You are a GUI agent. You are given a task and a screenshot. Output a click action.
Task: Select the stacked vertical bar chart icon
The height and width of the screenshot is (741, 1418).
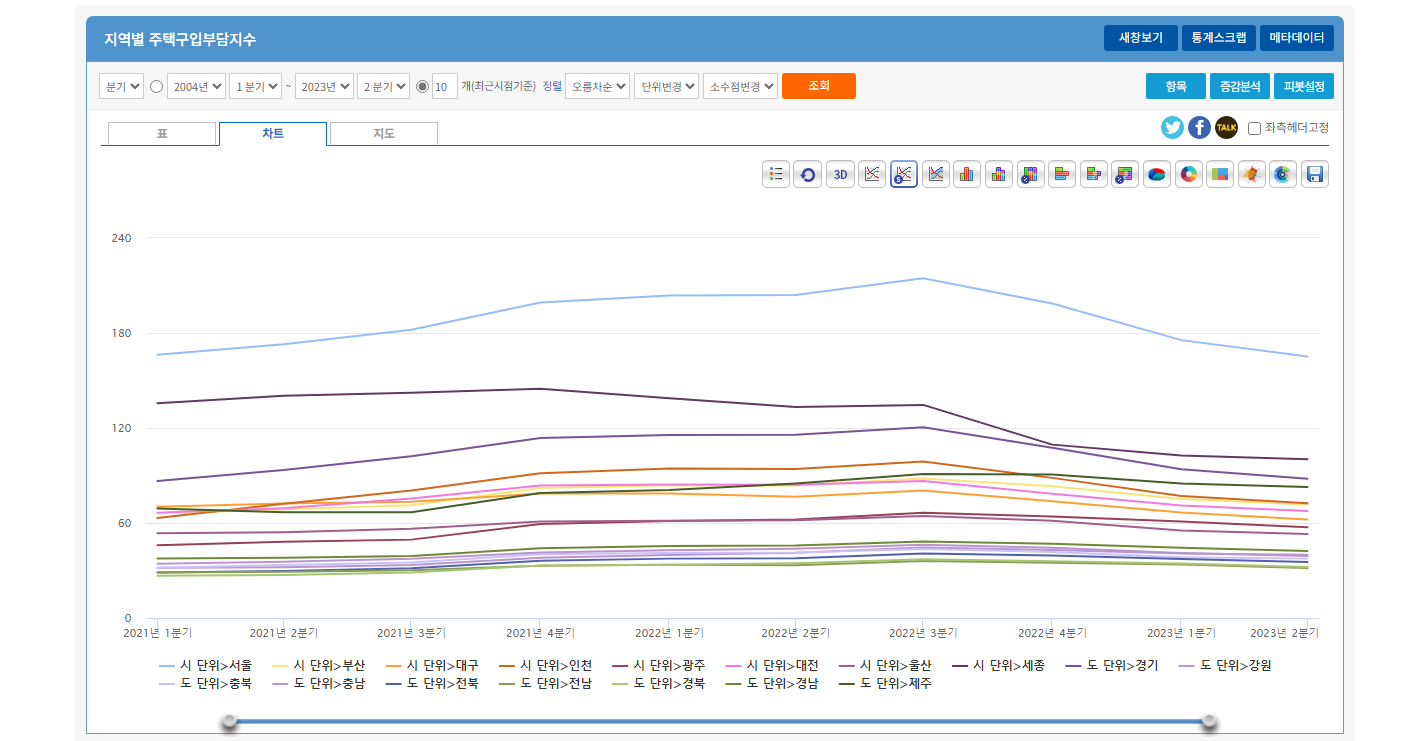(999, 174)
